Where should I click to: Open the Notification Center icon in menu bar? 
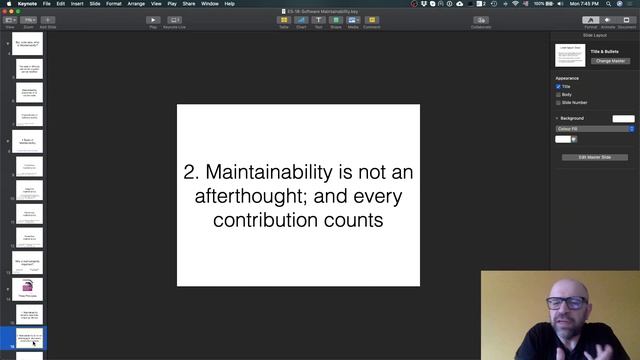(x=631, y=4)
